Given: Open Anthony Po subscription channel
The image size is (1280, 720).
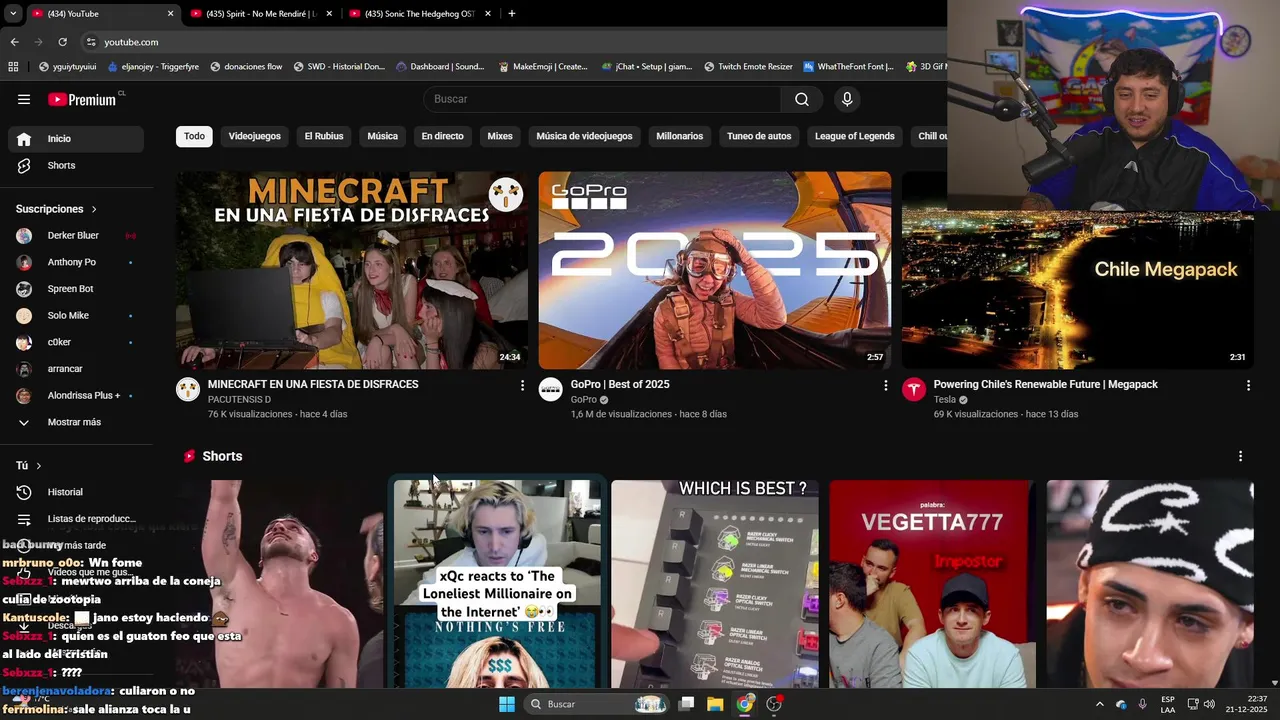Looking at the screenshot, I should point(76,262).
